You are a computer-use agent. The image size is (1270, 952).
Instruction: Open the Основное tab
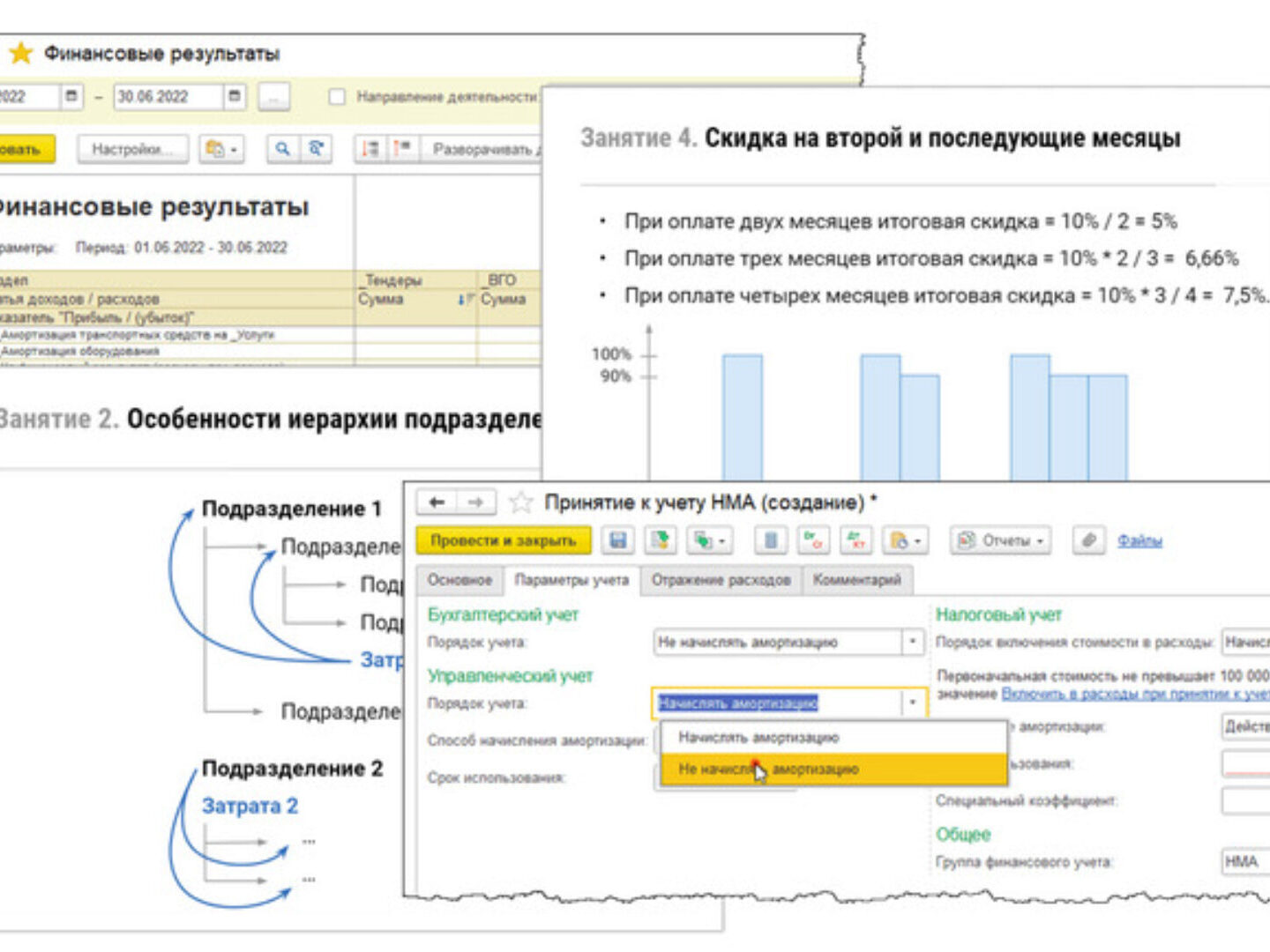459,580
